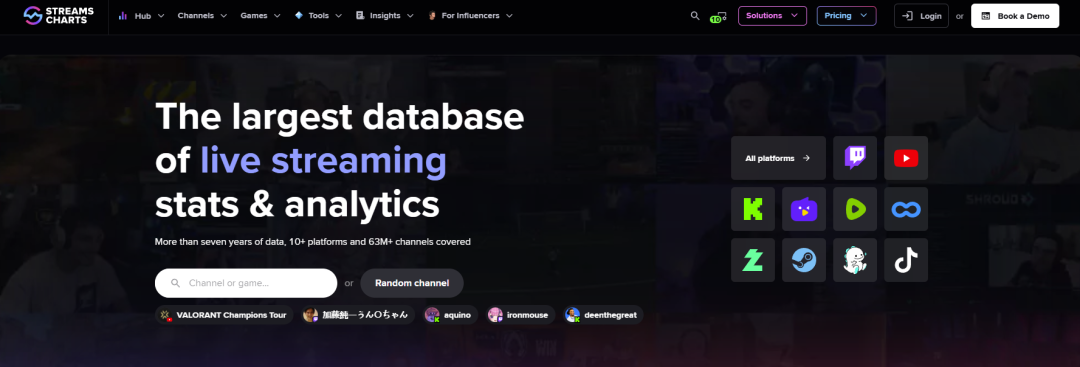Open the aquino channel chip
Image resolution: width=1080 pixels, height=367 pixels.
pos(450,315)
